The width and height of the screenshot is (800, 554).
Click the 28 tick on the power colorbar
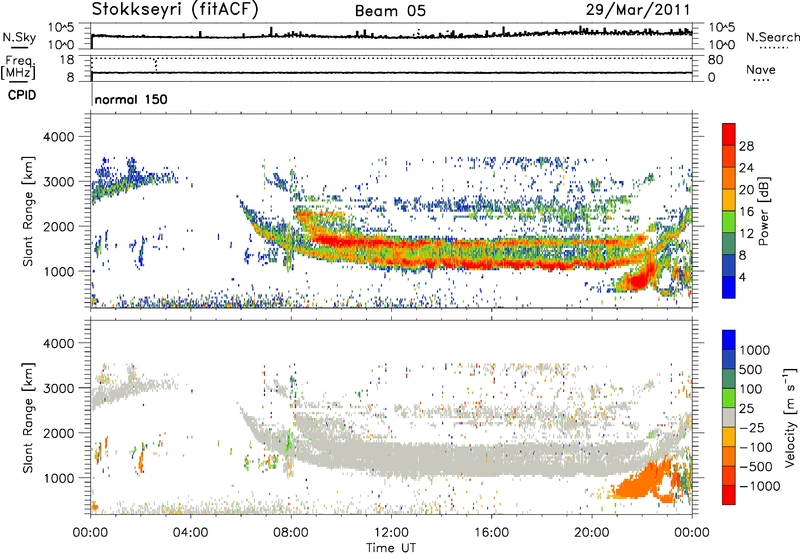click(x=746, y=146)
